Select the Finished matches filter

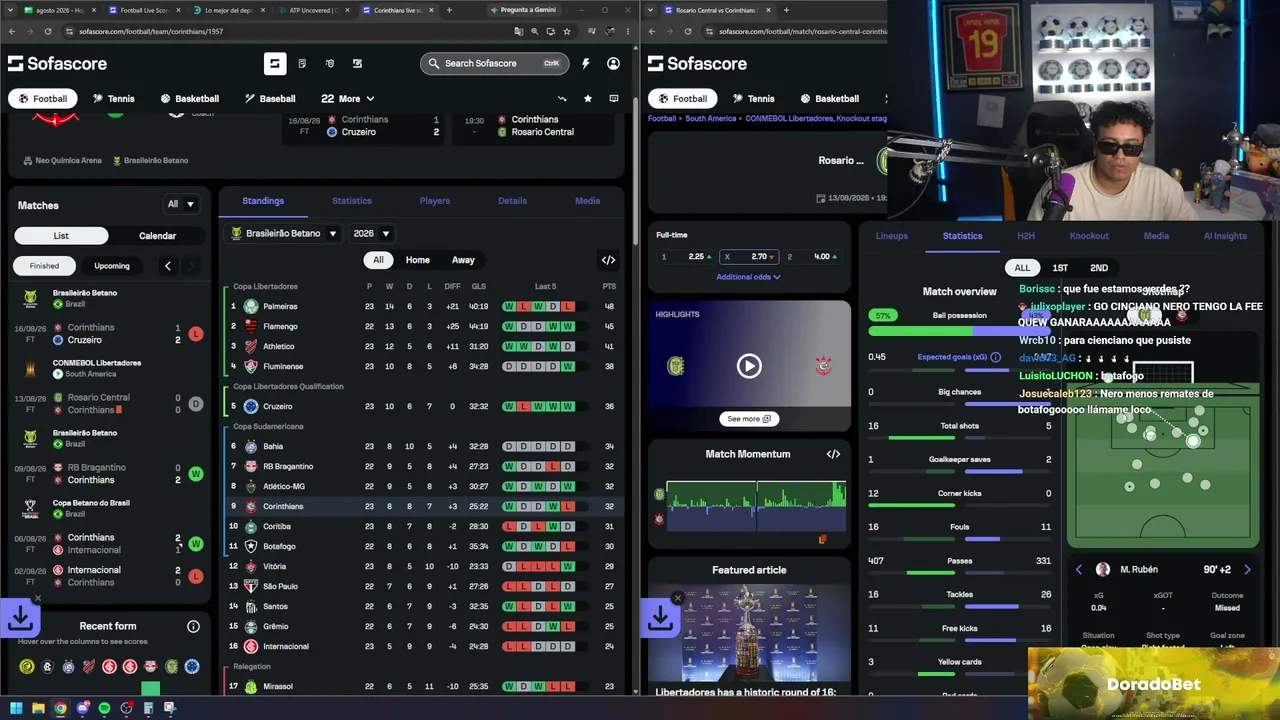click(44, 266)
